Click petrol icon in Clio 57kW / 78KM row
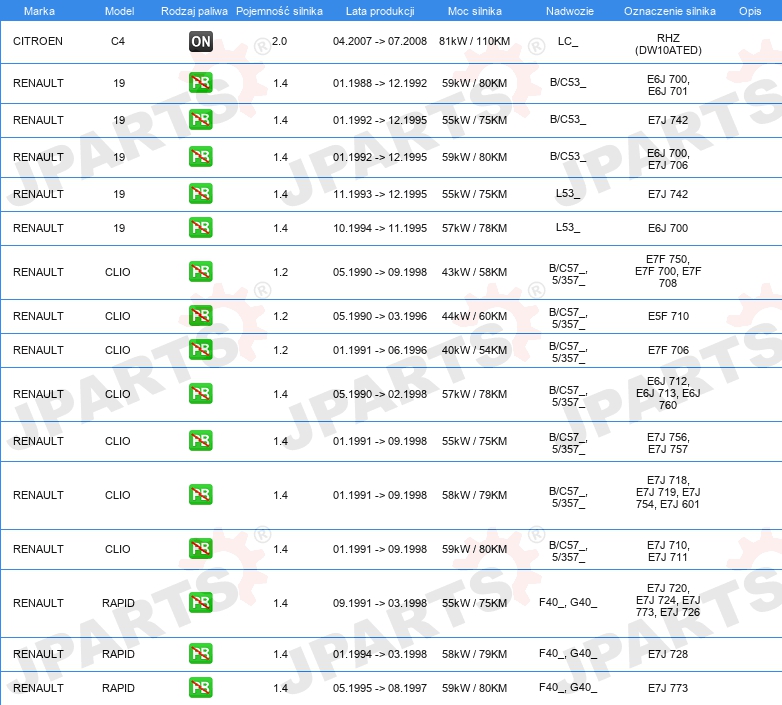 (x=201, y=393)
